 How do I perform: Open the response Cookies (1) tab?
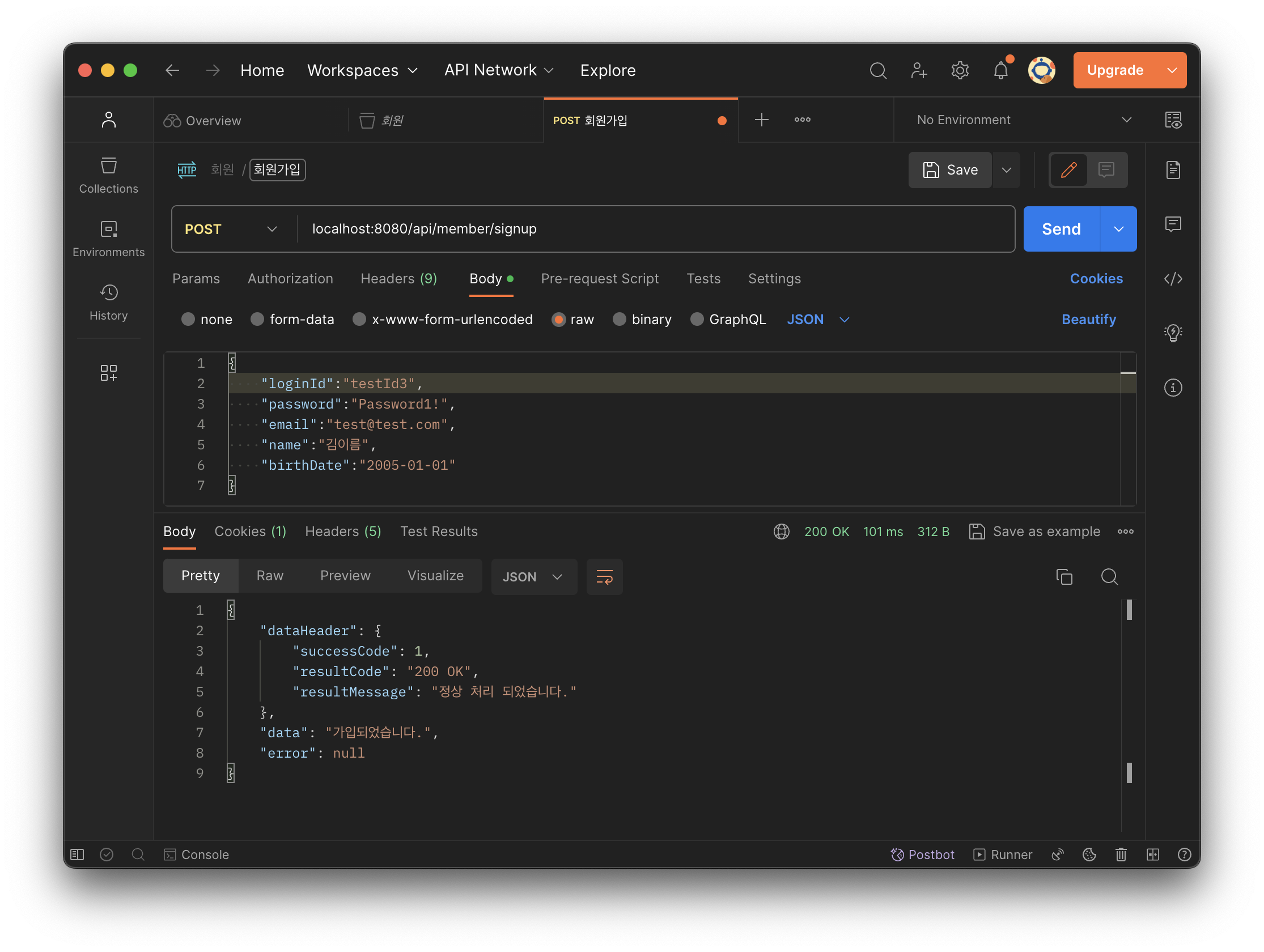[250, 532]
